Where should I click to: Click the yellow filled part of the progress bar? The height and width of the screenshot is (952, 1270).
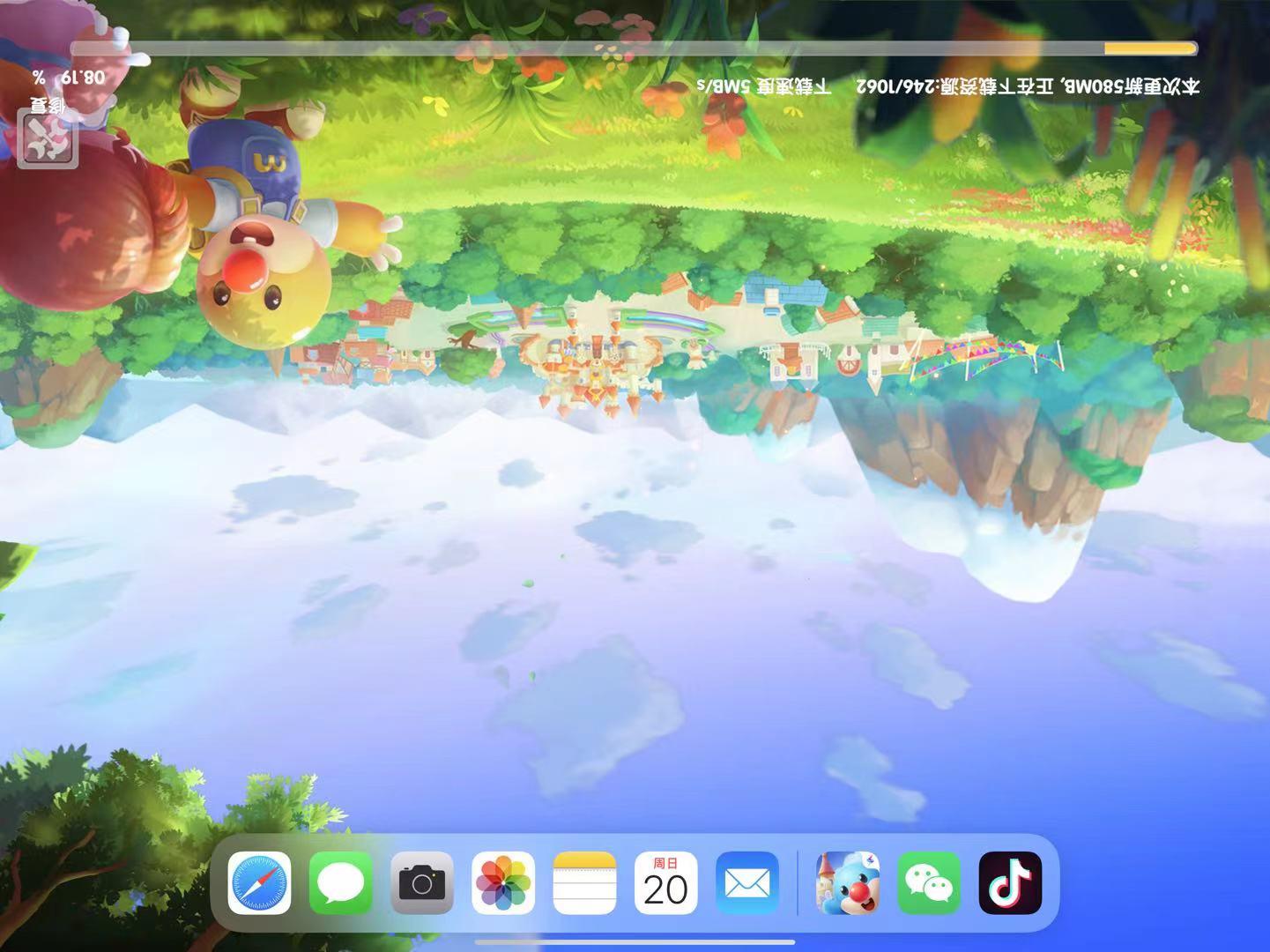(1149, 48)
